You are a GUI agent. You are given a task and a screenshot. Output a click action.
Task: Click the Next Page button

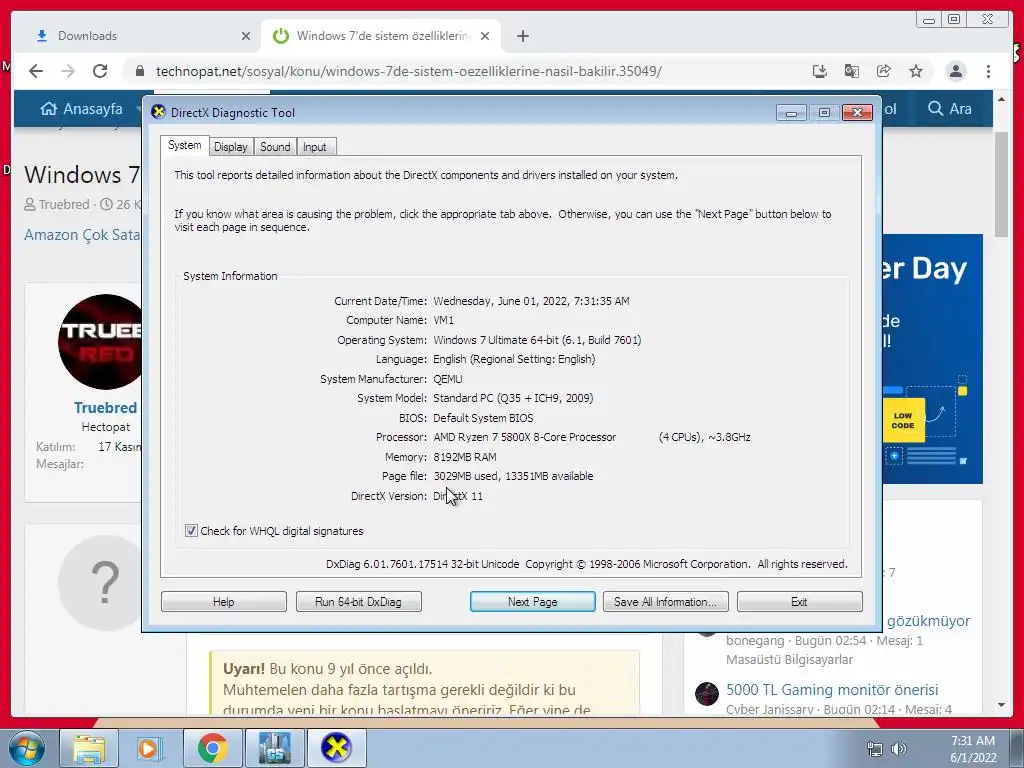coord(532,601)
